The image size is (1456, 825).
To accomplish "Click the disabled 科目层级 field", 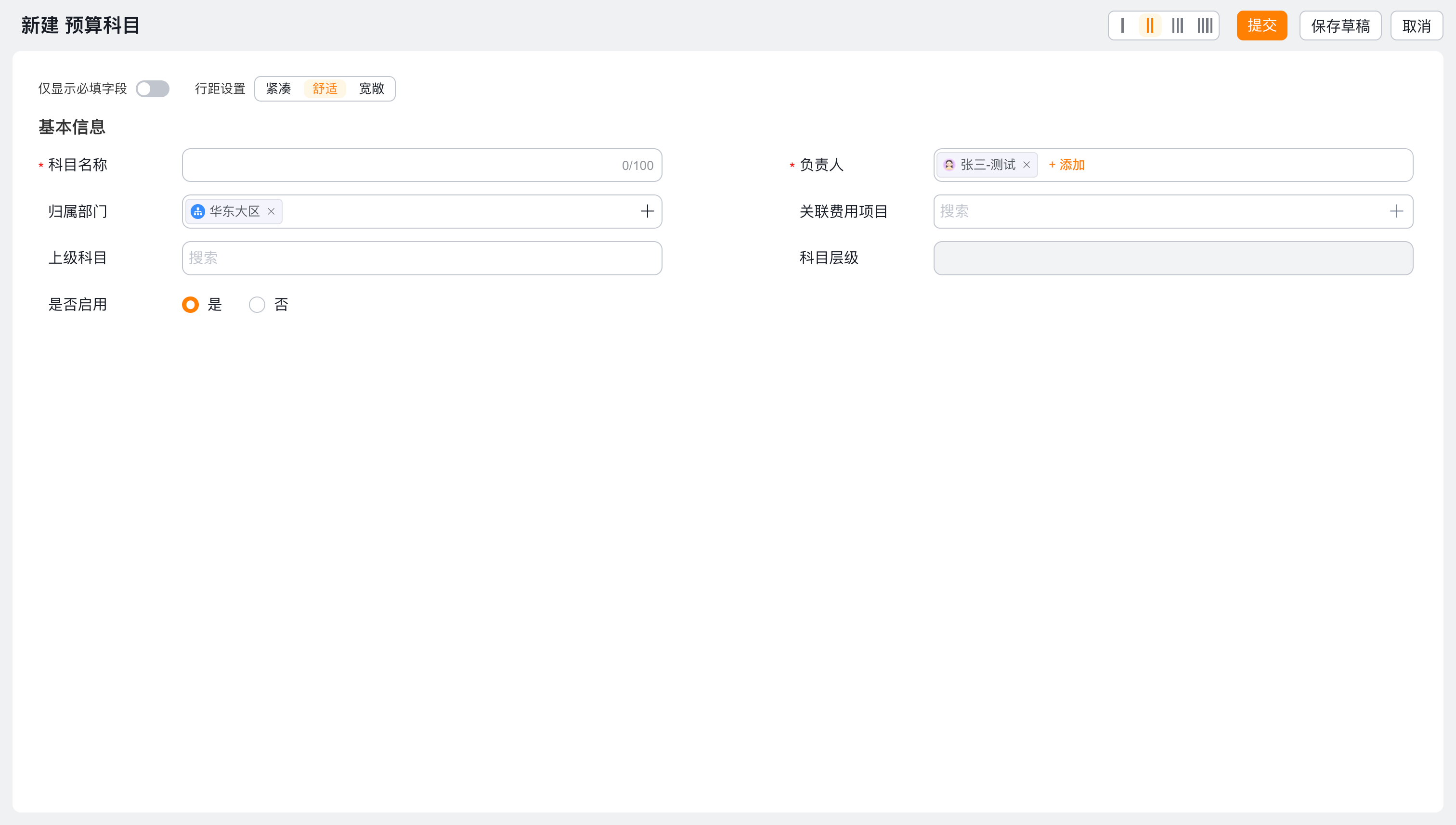I will point(1173,258).
